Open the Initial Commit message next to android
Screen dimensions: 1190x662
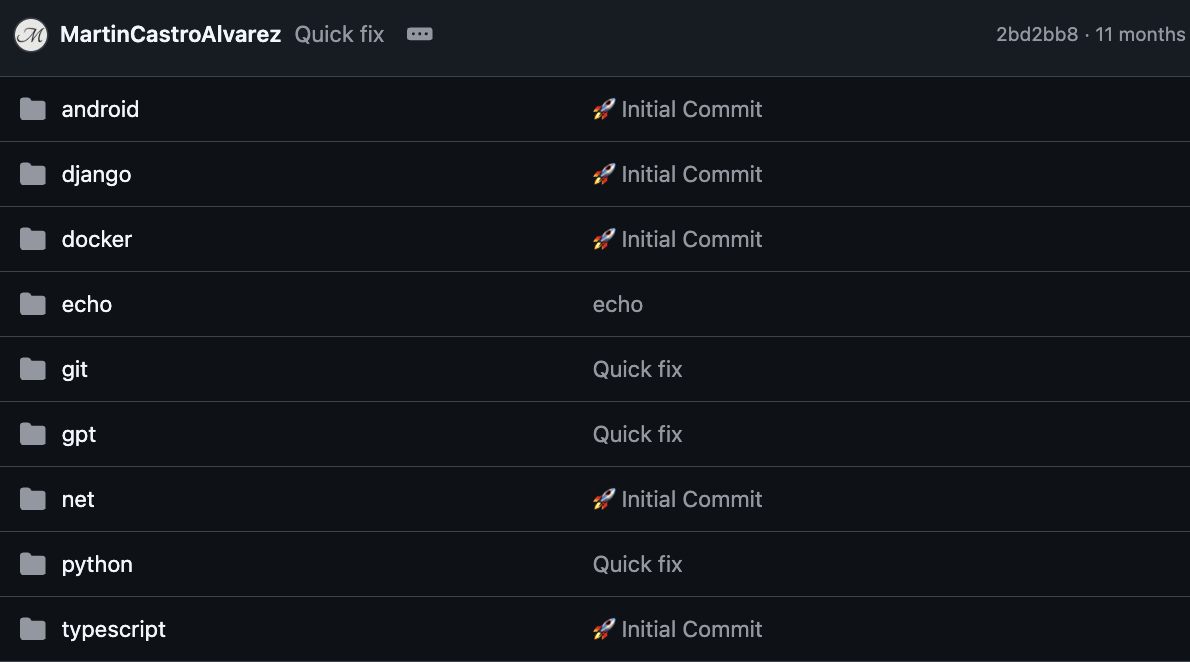pyautogui.click(x=691, y=109)
